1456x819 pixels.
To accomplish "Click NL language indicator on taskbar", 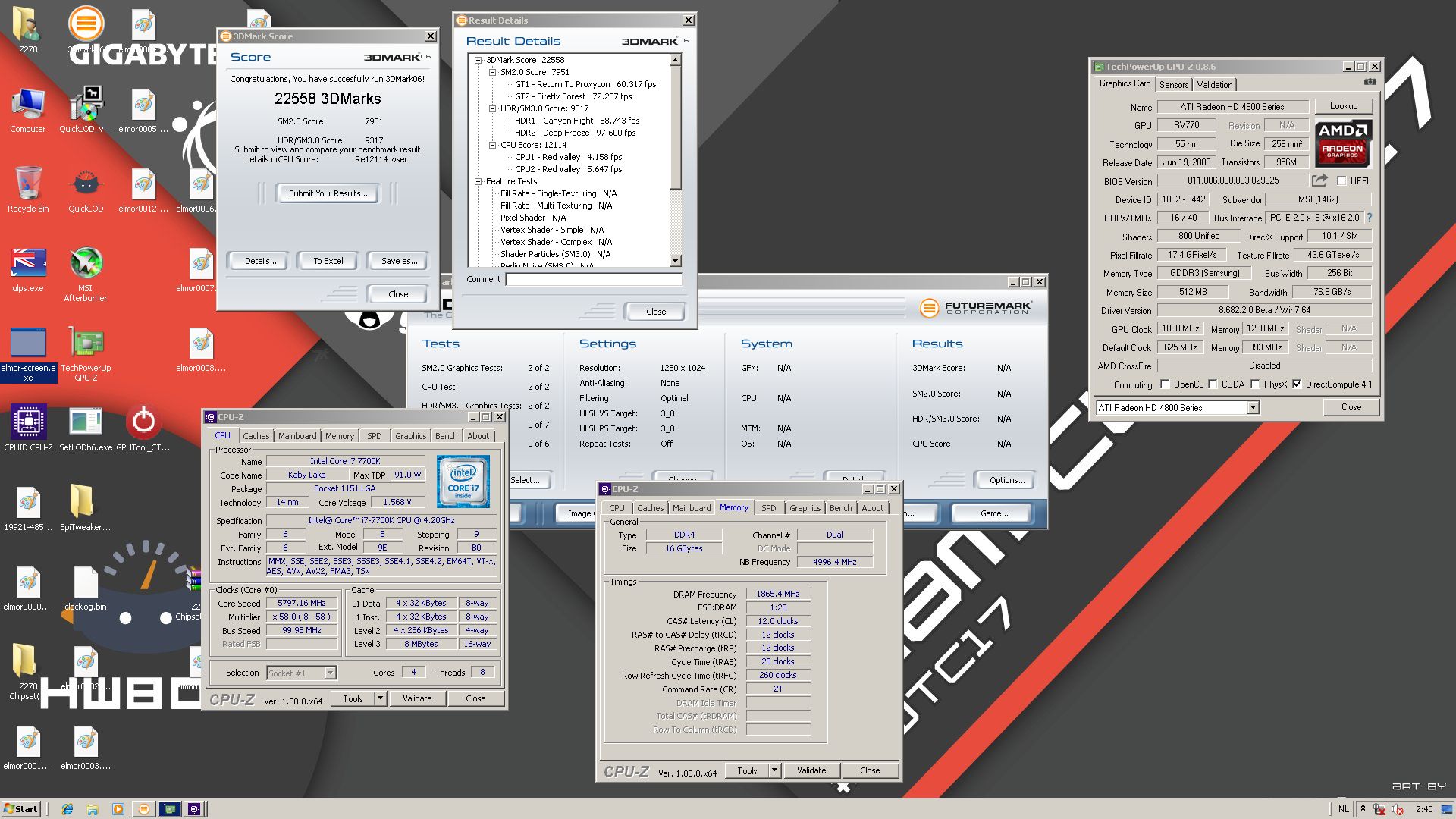I will pyautogui.click(x=1343, y=809).
